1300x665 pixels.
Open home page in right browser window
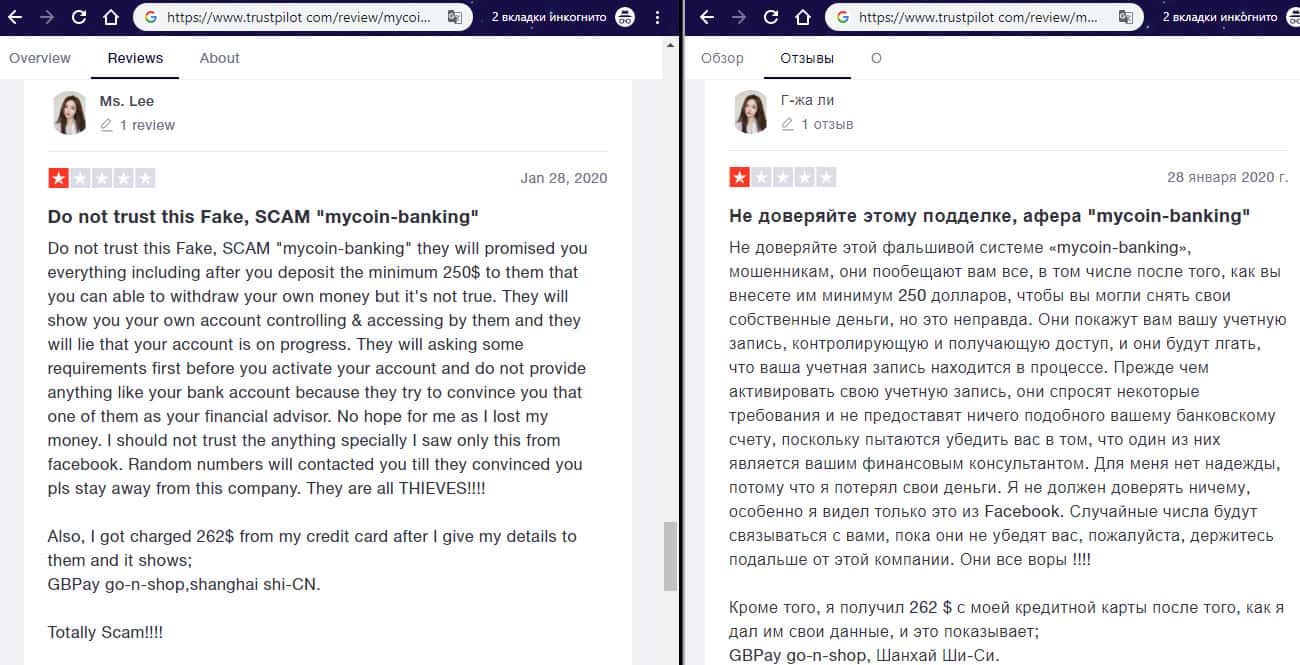(x=803, y=17)
